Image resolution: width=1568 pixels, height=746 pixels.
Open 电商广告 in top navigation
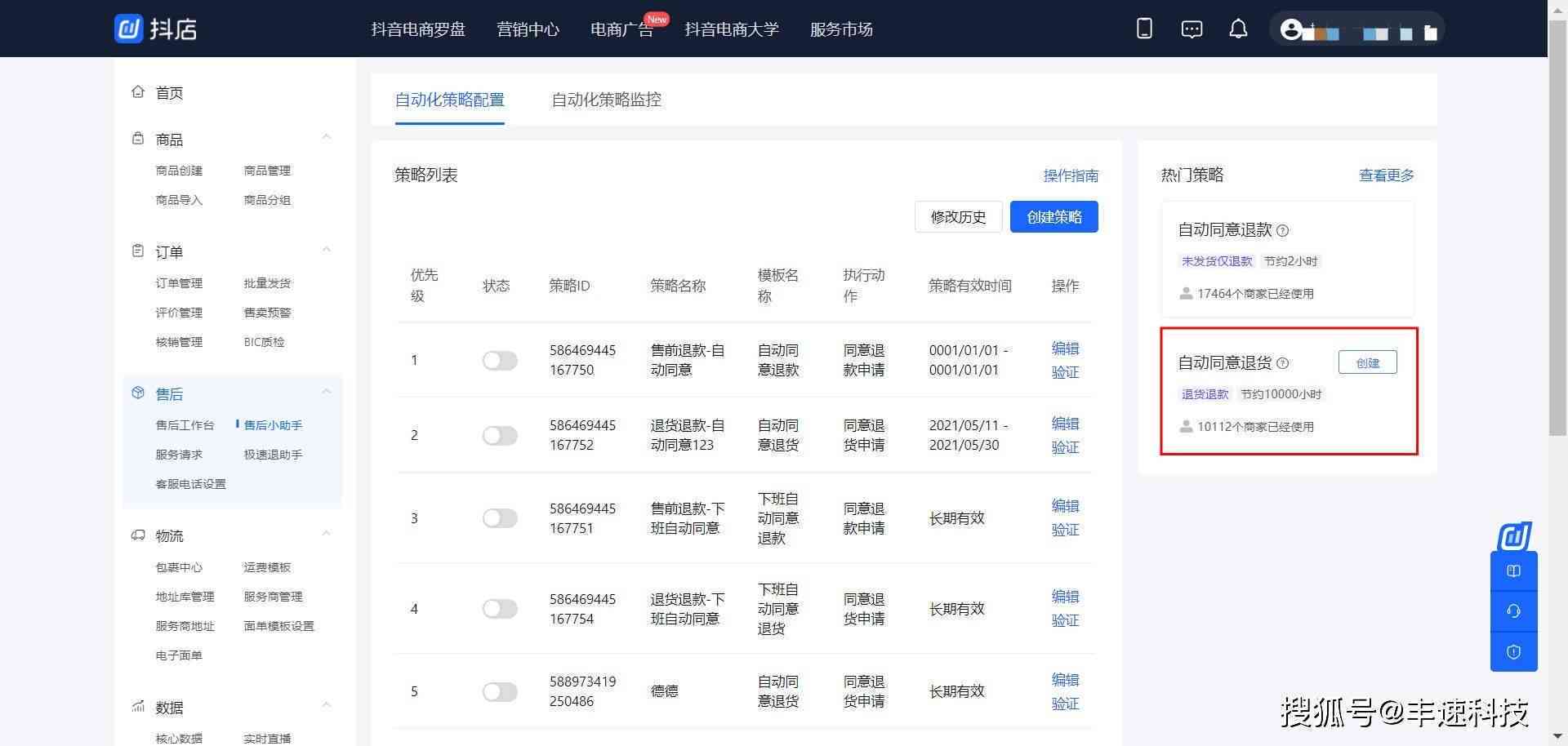(622, 29)
